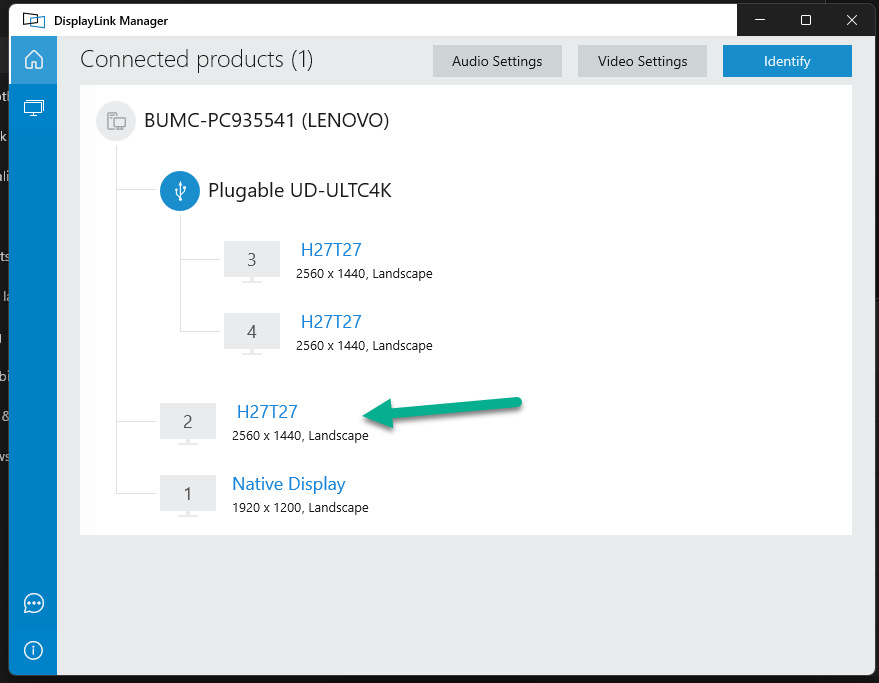Select the Plugable UD-ULTC4K tree entry

click(x=299, y=190)
